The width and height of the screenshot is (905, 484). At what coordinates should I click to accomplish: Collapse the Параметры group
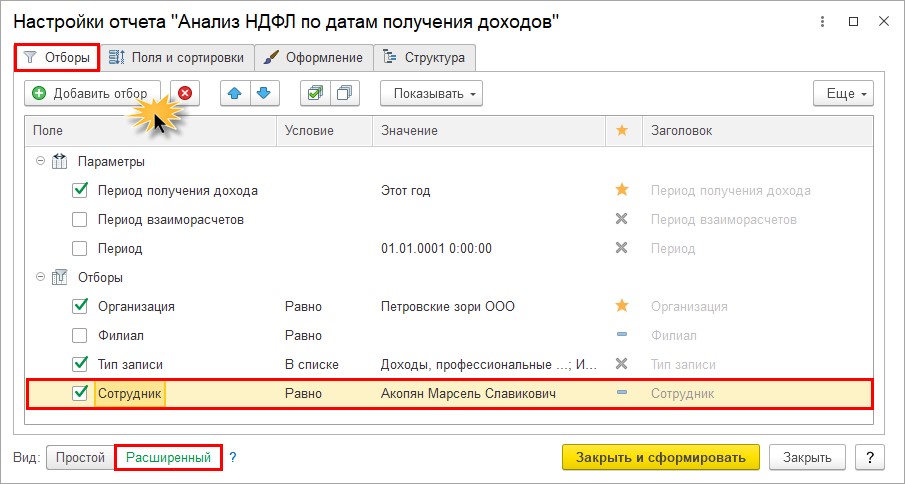tap(40, 162)
